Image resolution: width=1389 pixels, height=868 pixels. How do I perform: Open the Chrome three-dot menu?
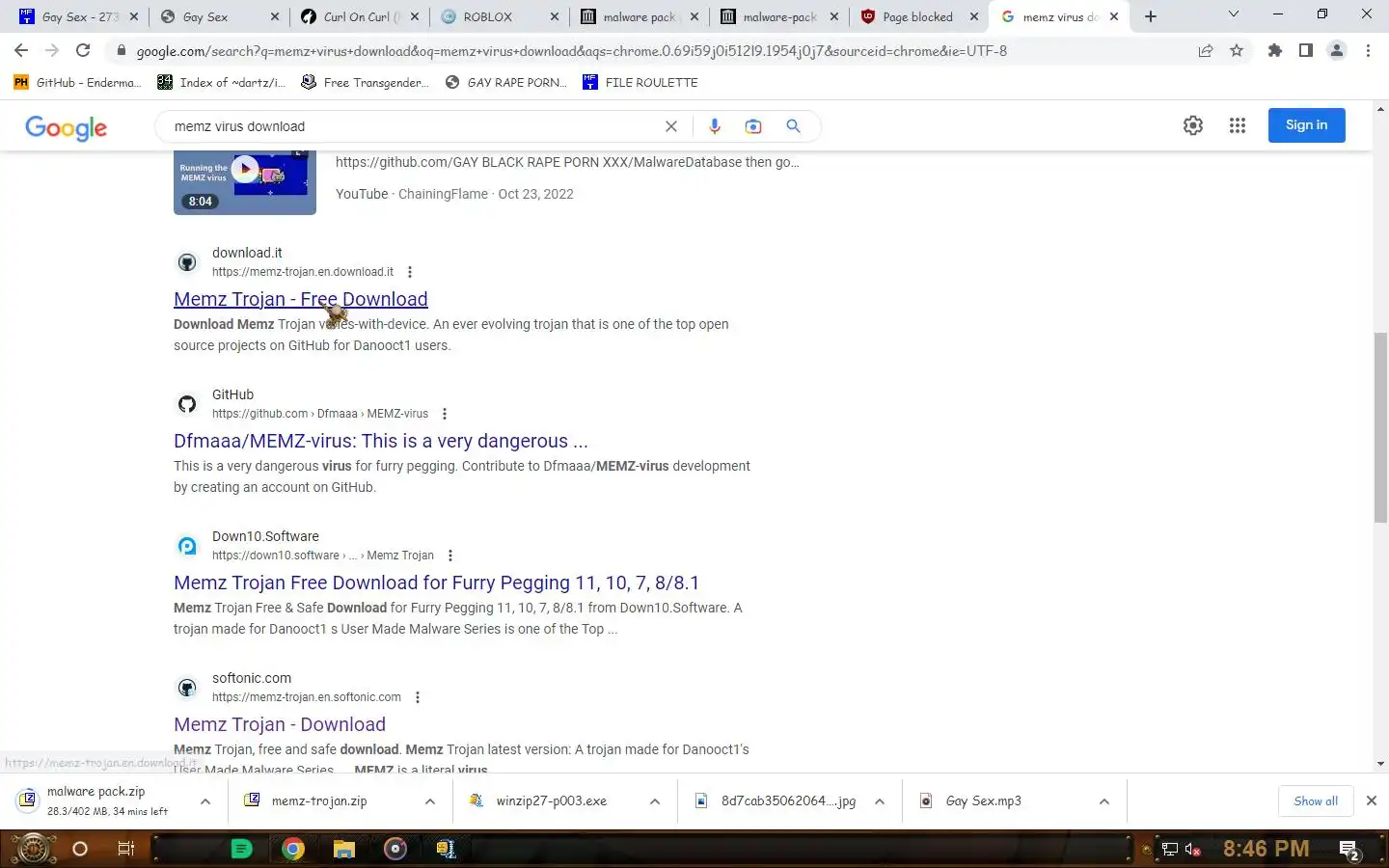tap(1368, 51)
